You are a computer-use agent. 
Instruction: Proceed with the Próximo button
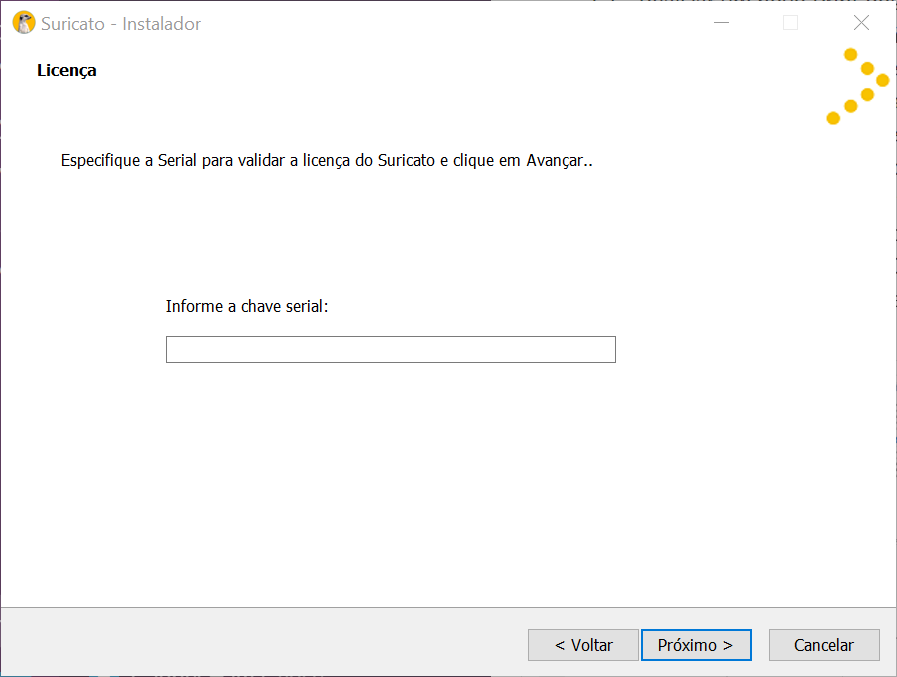tap(696, 645)
